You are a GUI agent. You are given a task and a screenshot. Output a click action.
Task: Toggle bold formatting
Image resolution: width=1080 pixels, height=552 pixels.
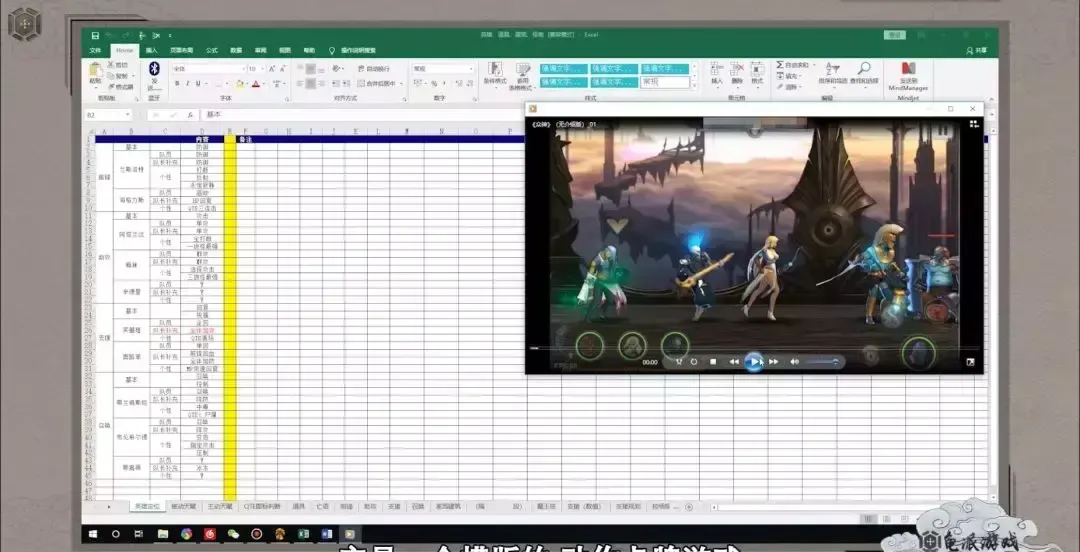[x=177, y=83]
